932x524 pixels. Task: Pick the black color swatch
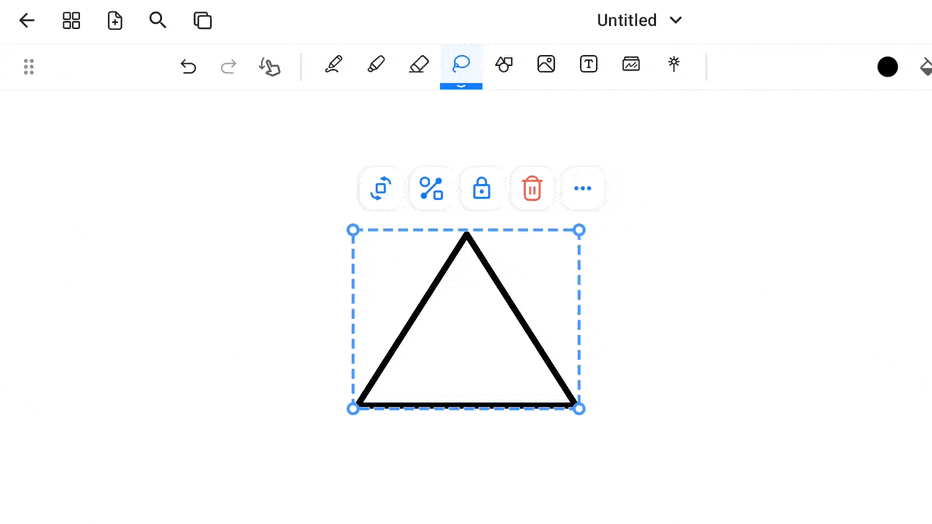(887, 67)
